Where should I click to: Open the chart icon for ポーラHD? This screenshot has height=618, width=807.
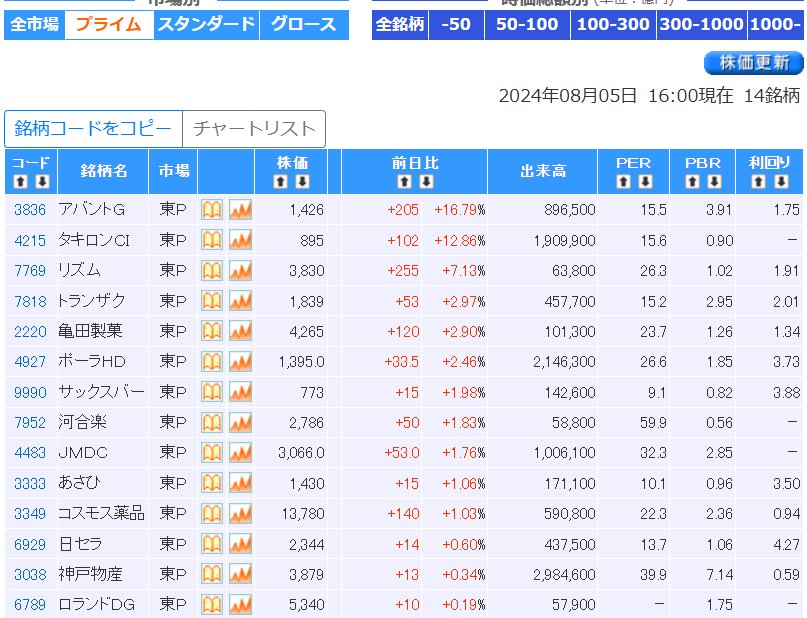[x=240, y=362]
